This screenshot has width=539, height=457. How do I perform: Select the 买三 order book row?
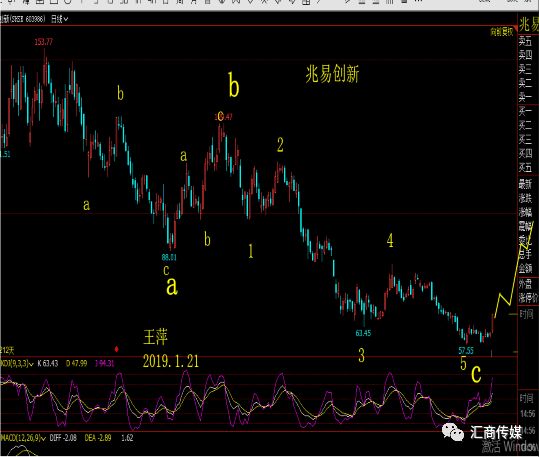pos(526,139)
